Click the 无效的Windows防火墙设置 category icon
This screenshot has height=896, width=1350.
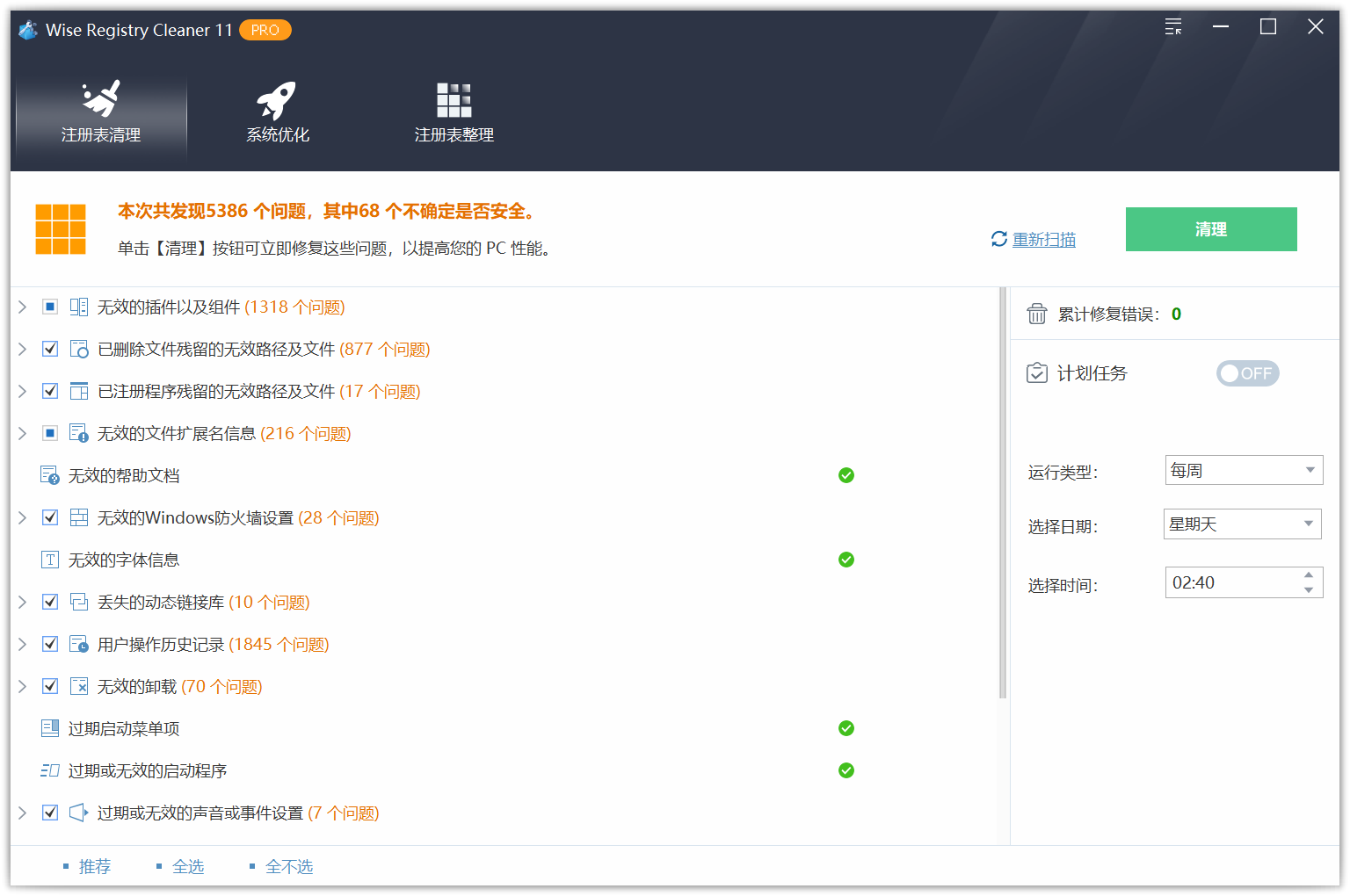click(79, 517)
